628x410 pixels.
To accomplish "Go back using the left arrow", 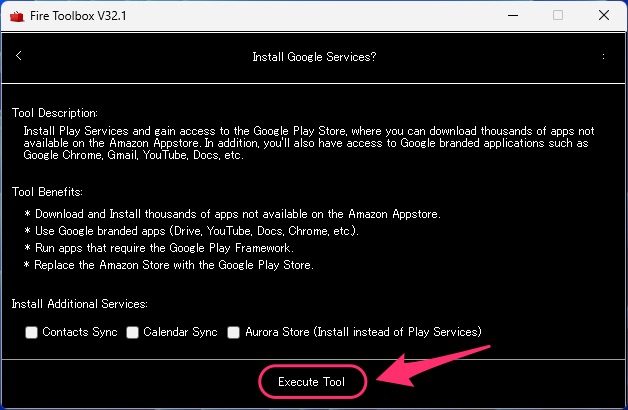I will point(18,56).
